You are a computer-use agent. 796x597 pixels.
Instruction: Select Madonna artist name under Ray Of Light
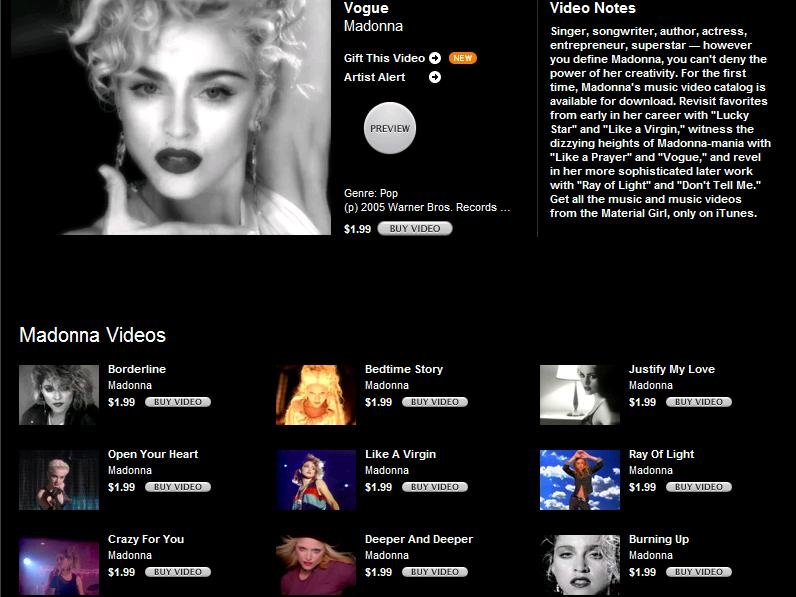click(650, 470)
